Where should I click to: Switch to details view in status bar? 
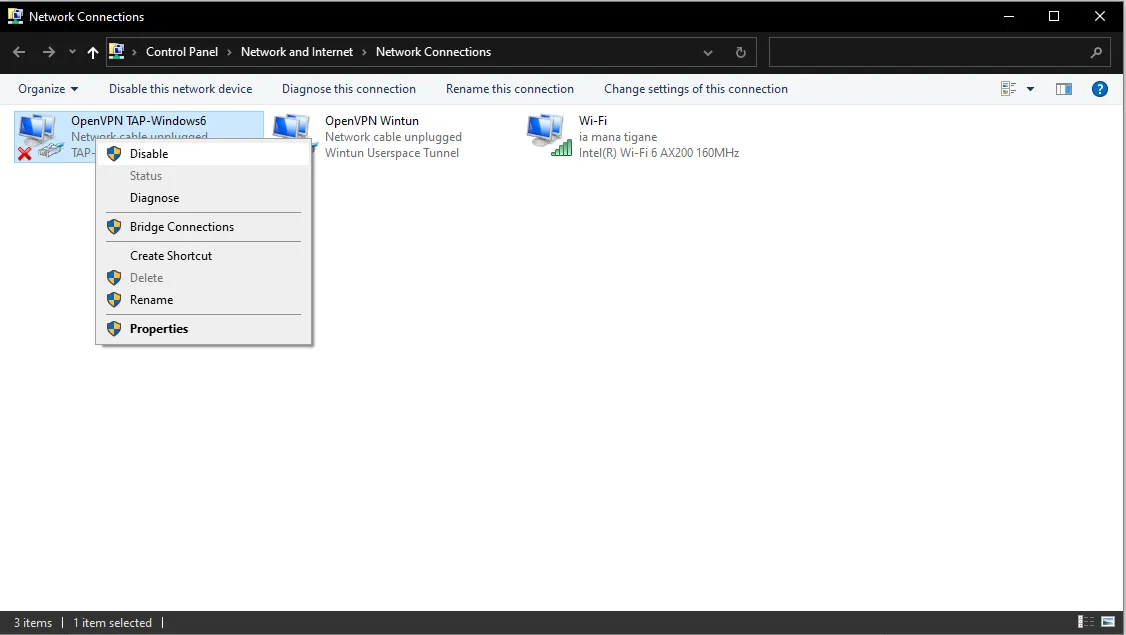(1086, 622)
